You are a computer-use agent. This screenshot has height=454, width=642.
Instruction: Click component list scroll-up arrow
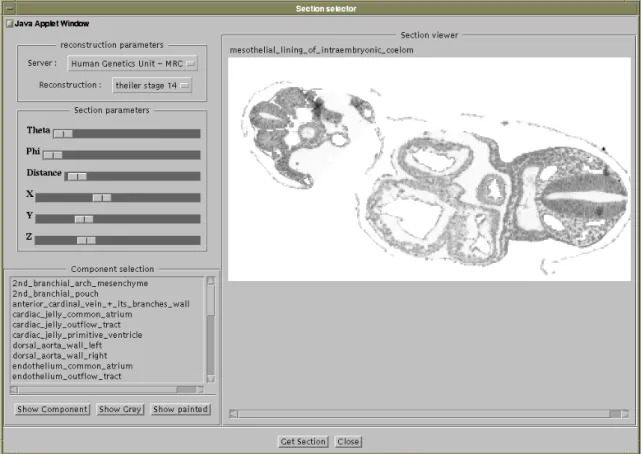211,281
